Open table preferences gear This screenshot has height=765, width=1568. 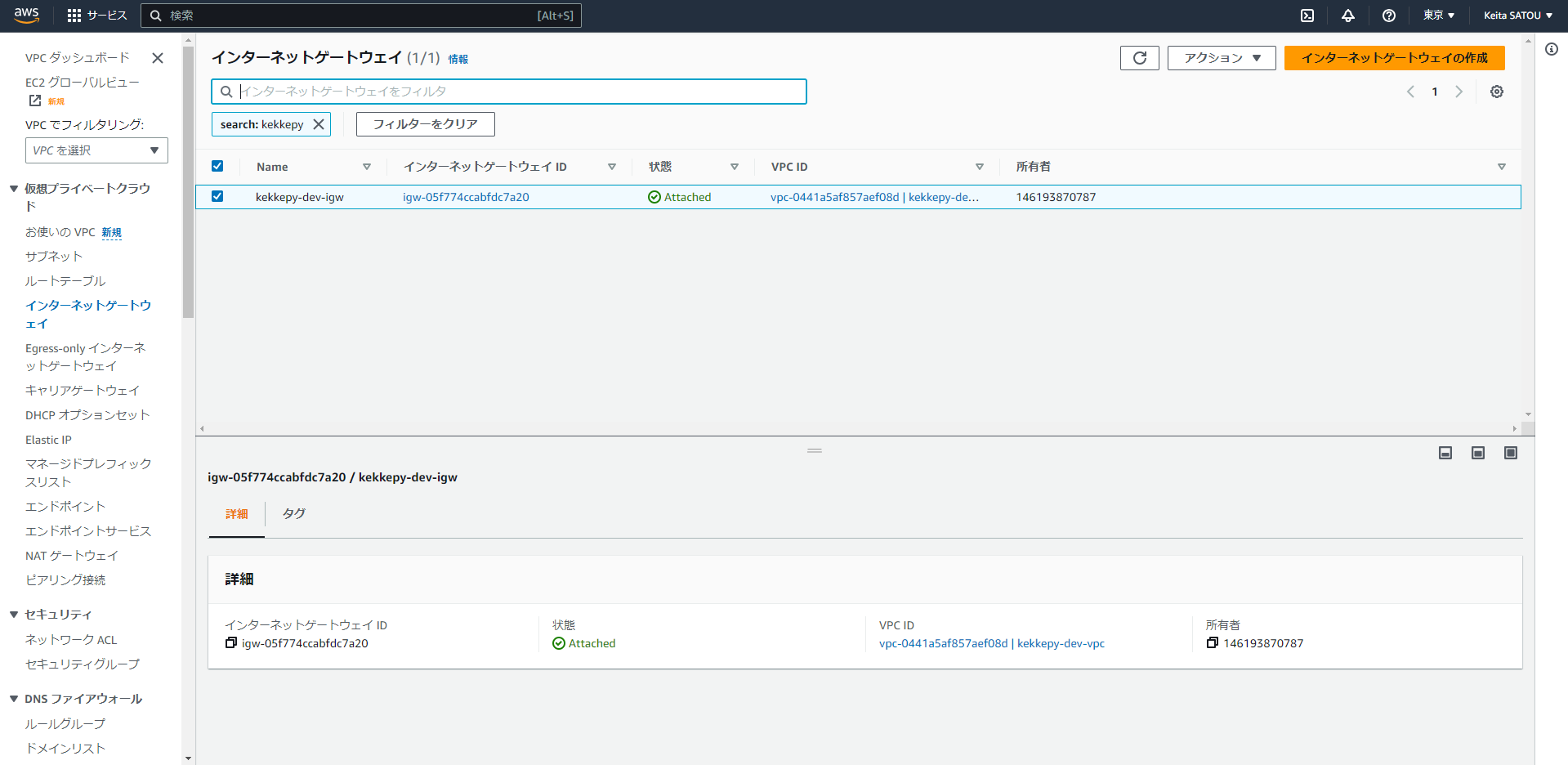click(1497, 92)
